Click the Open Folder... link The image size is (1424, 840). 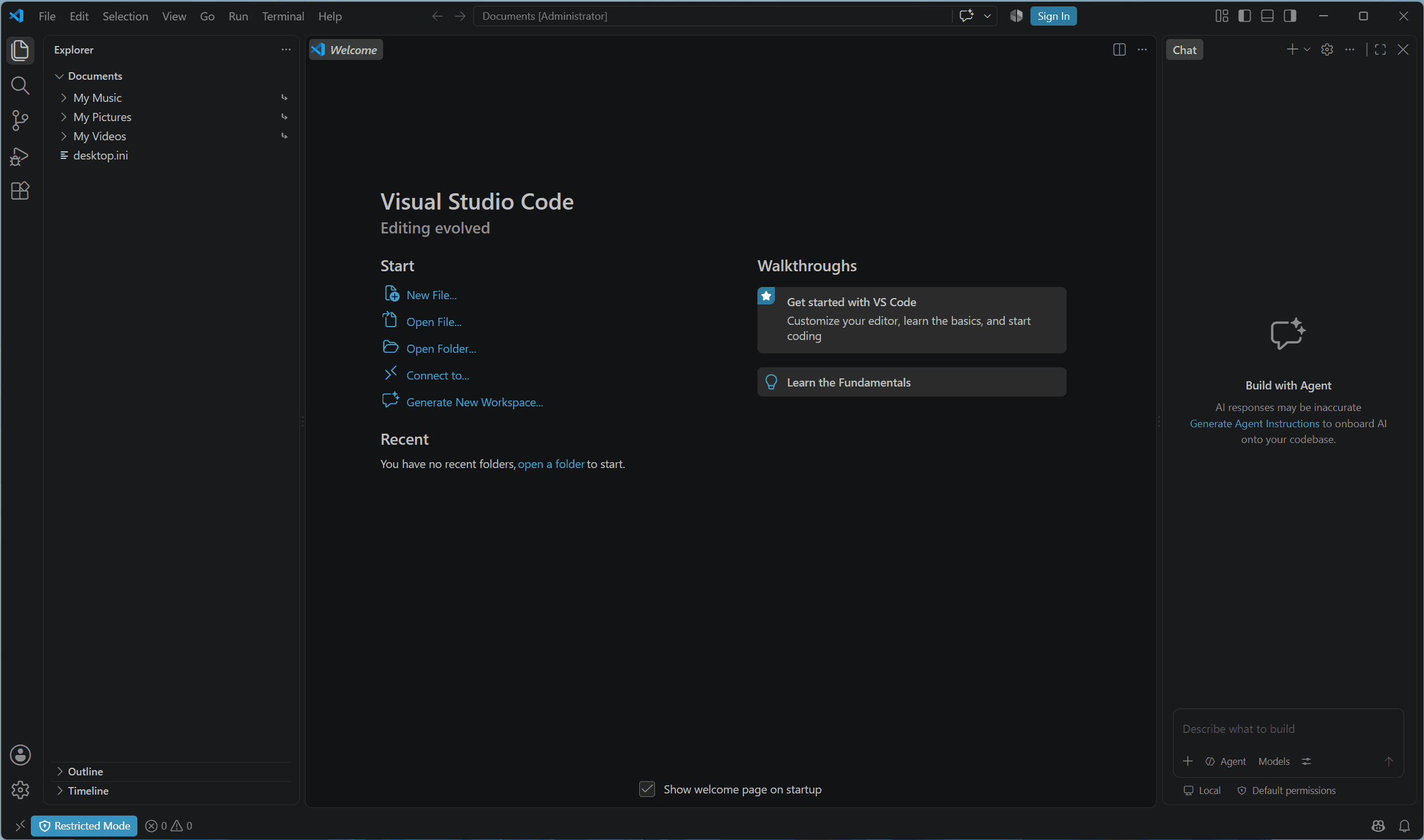click(441, 349)
